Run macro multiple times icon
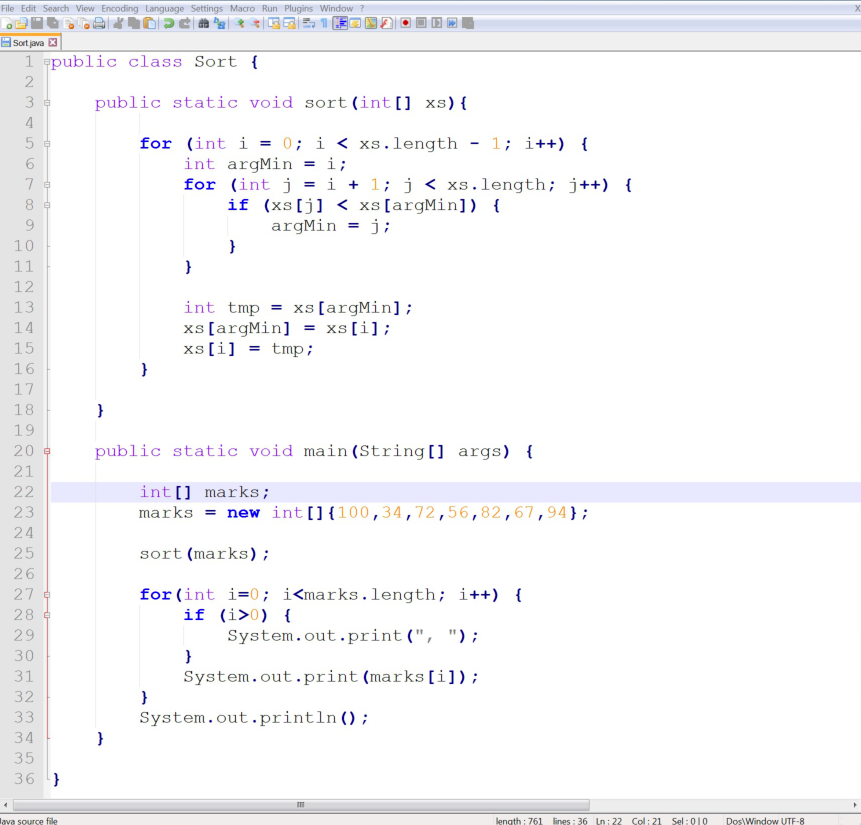Viewport: 861px width, 825px height. pos(452,23)
